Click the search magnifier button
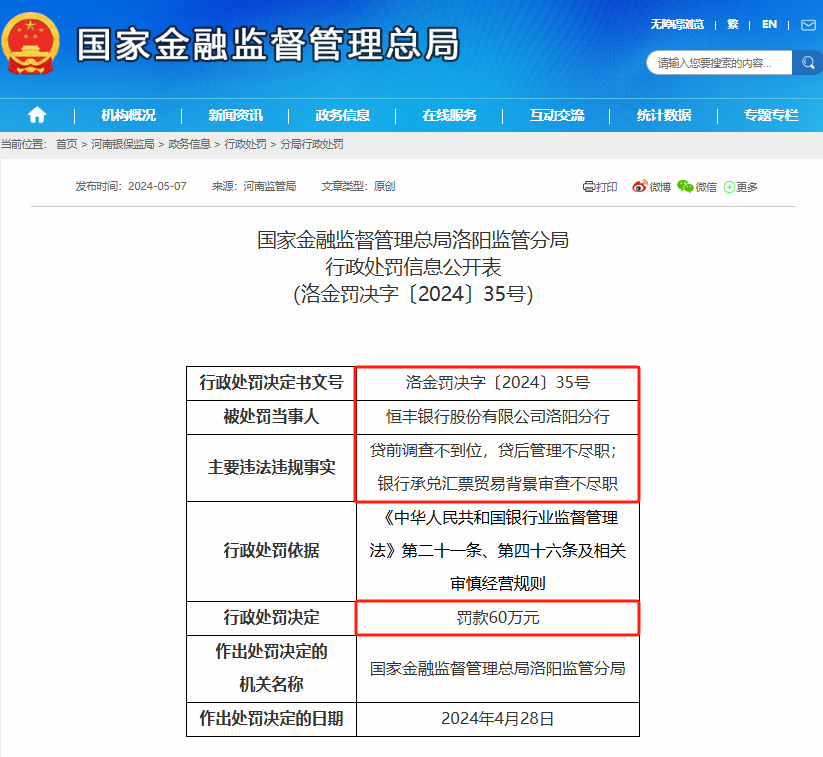Viewport: 823px width, 757px height. click(x=808, y=63)
